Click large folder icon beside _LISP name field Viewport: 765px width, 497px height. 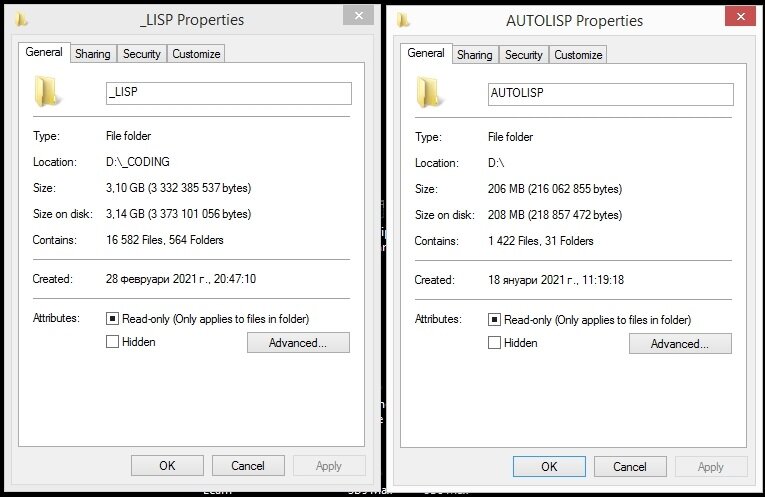(46, 91)
